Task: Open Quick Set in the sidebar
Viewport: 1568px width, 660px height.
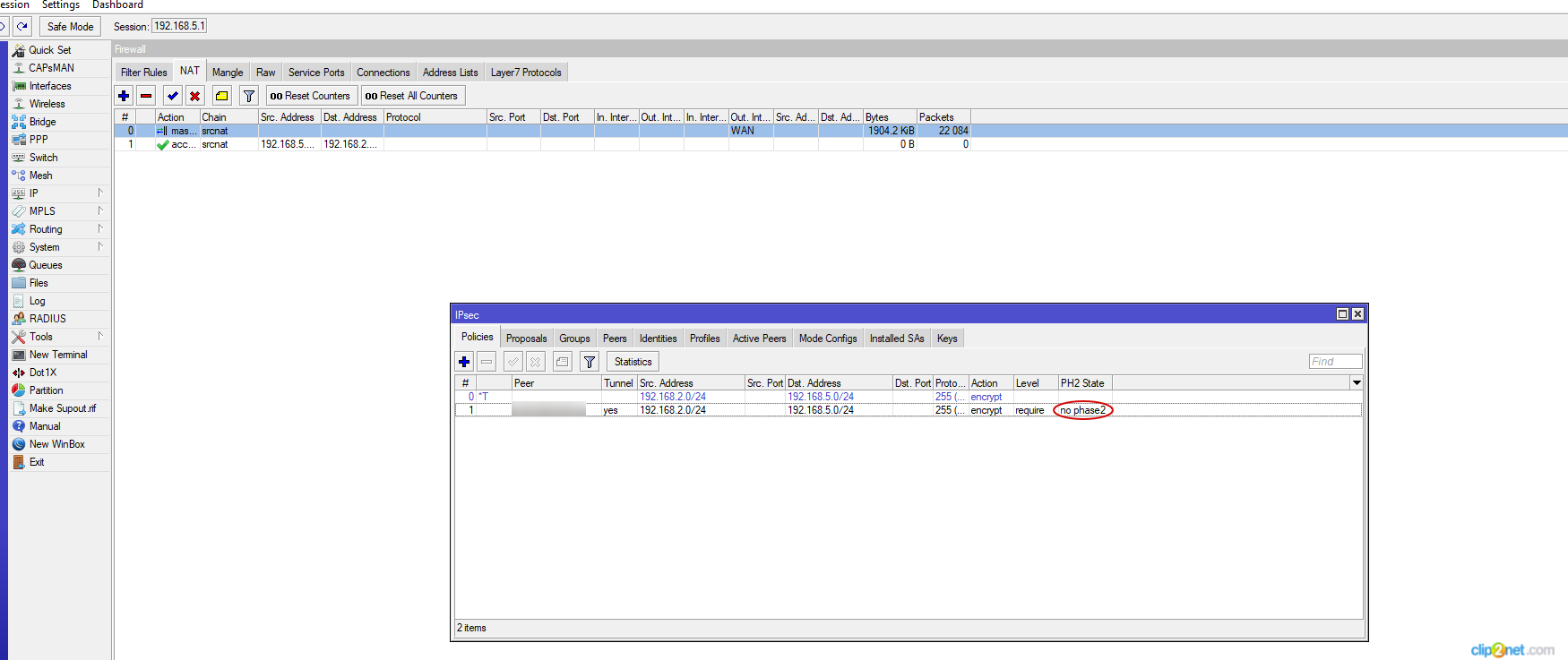Action: coord(49,50)
